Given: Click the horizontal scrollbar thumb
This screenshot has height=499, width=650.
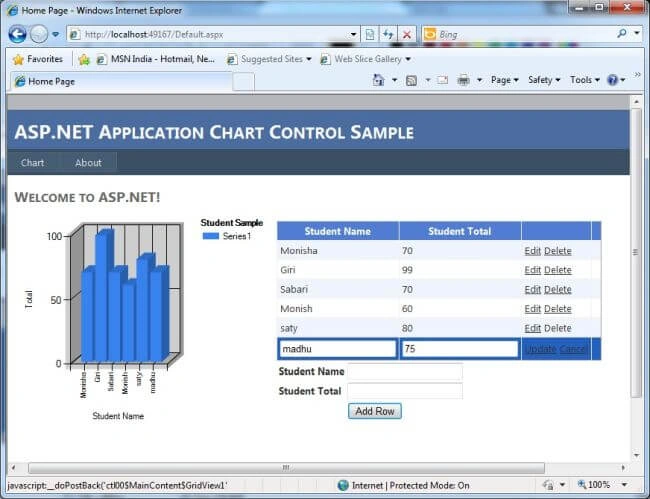Looking at the screenshot, I should point(286,468).
